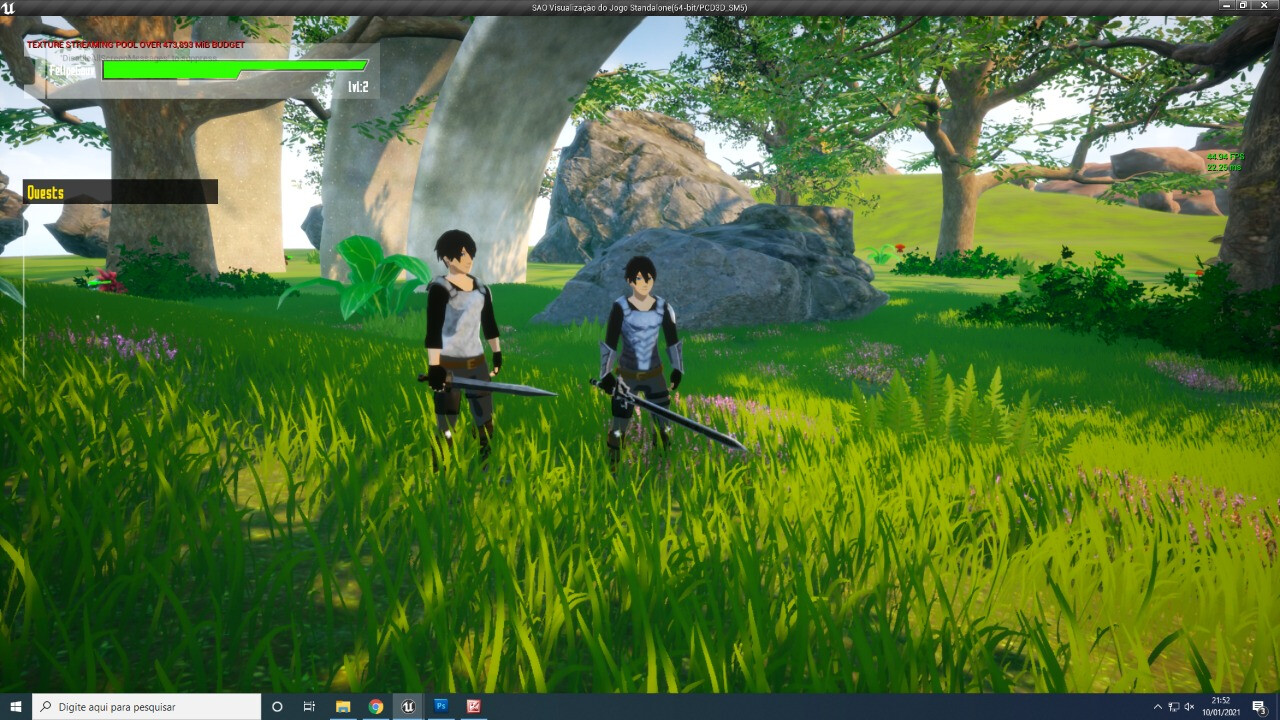
Task: Open the network status icon in the tray
Action: [x=1174, y=707]
